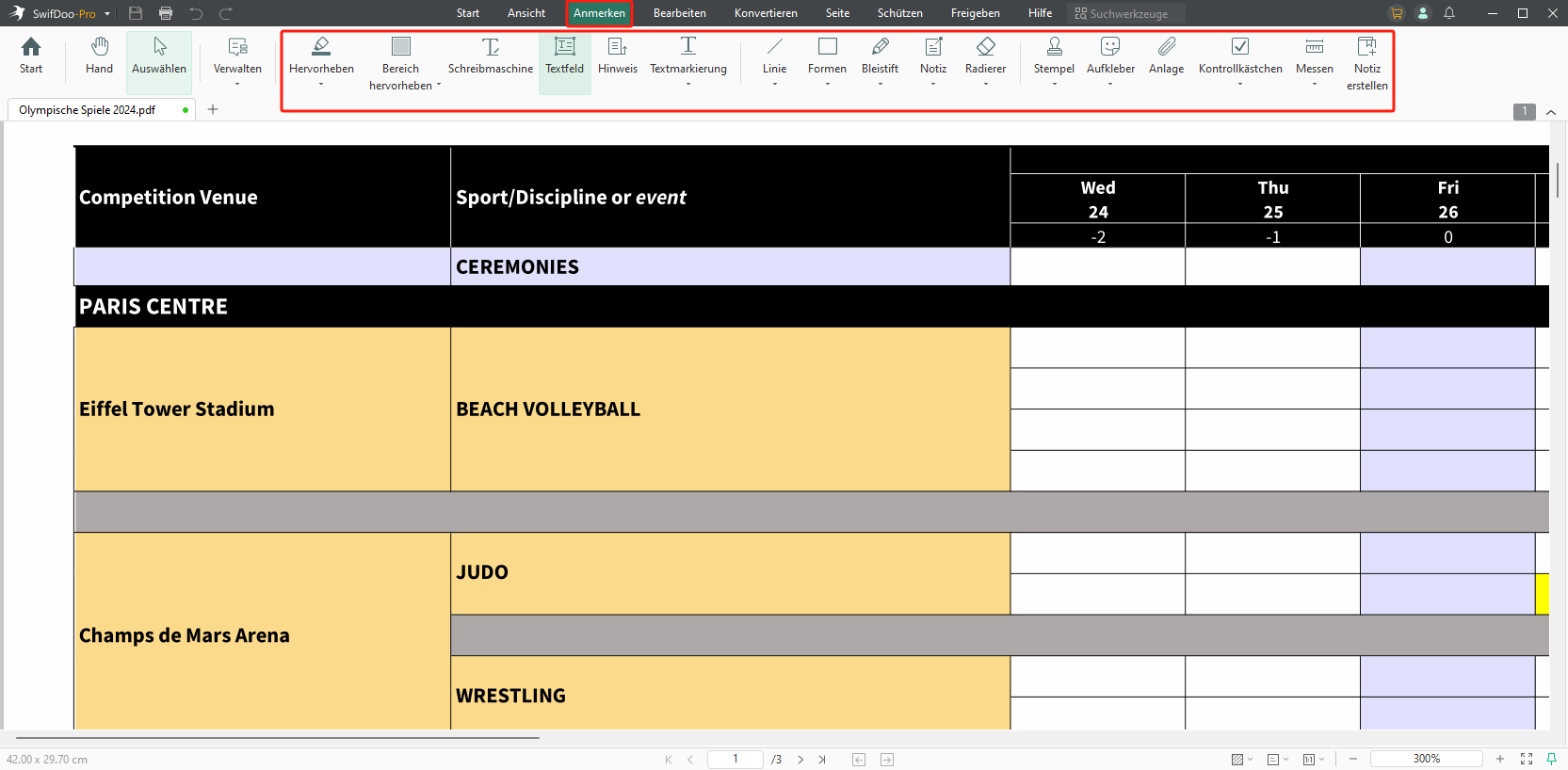Open the SwifDoo-Pro application menu arrow
This screenshot has height=770, width=1568.
click(107, 14)
